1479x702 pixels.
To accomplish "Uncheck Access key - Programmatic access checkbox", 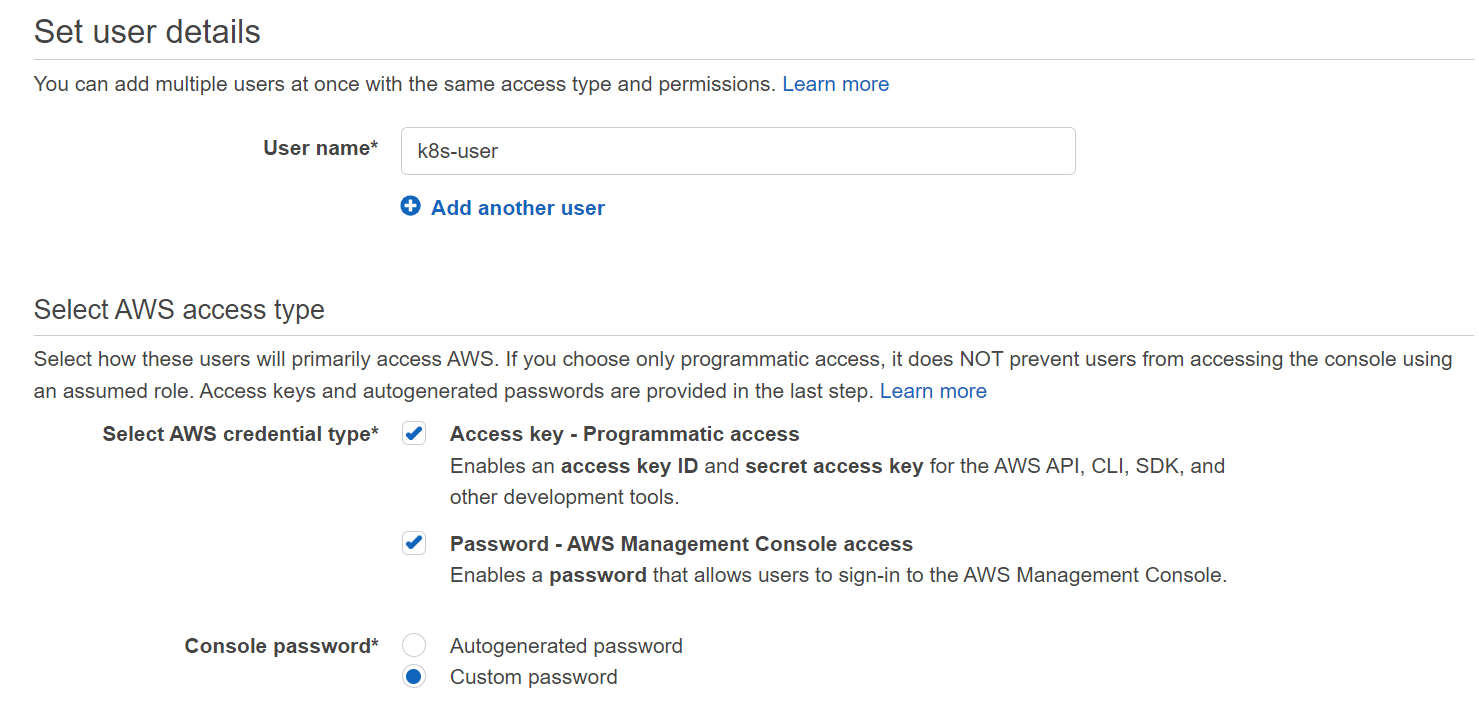I will pos(413,433).
